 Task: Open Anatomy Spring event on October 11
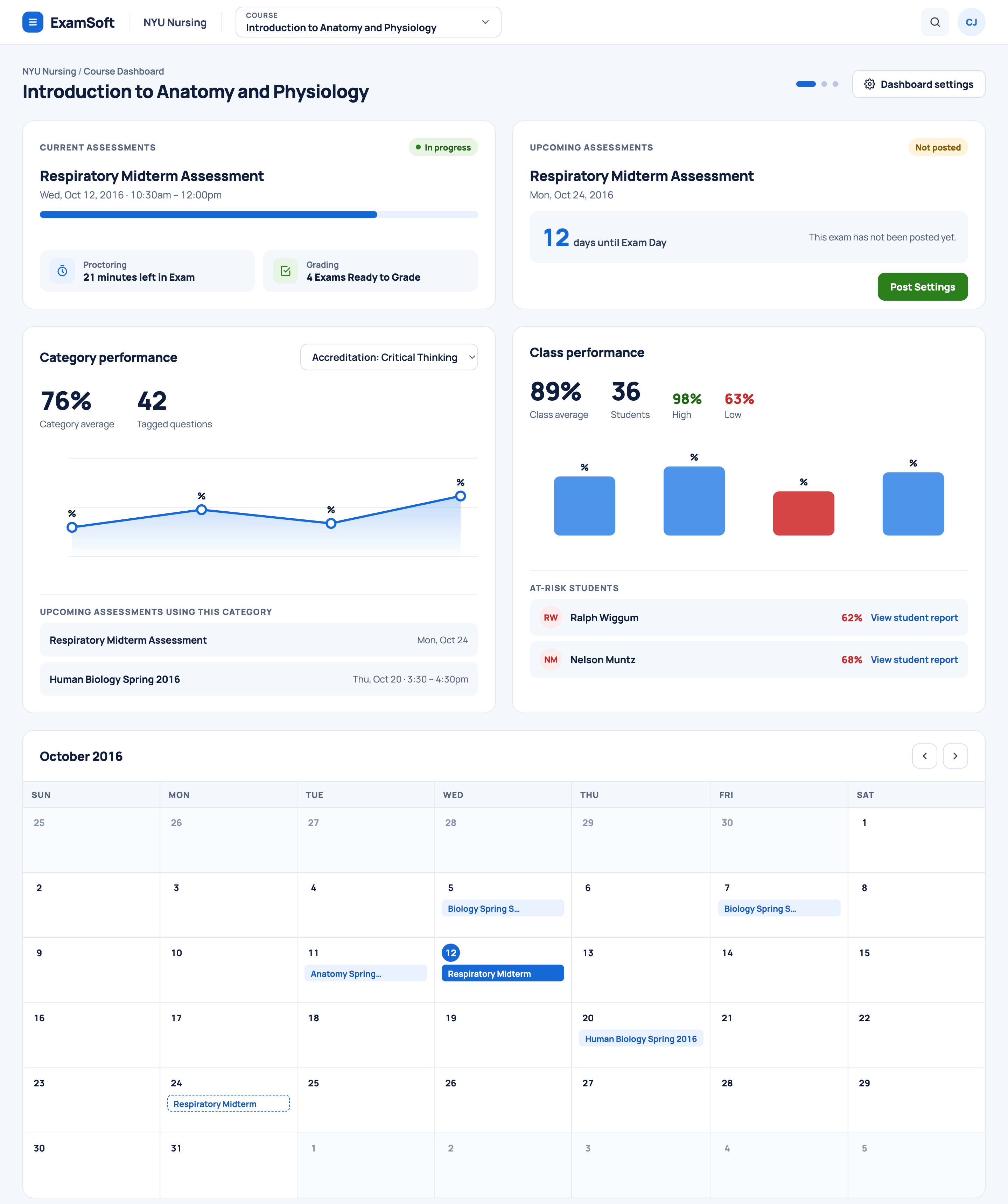pos(365,973)
